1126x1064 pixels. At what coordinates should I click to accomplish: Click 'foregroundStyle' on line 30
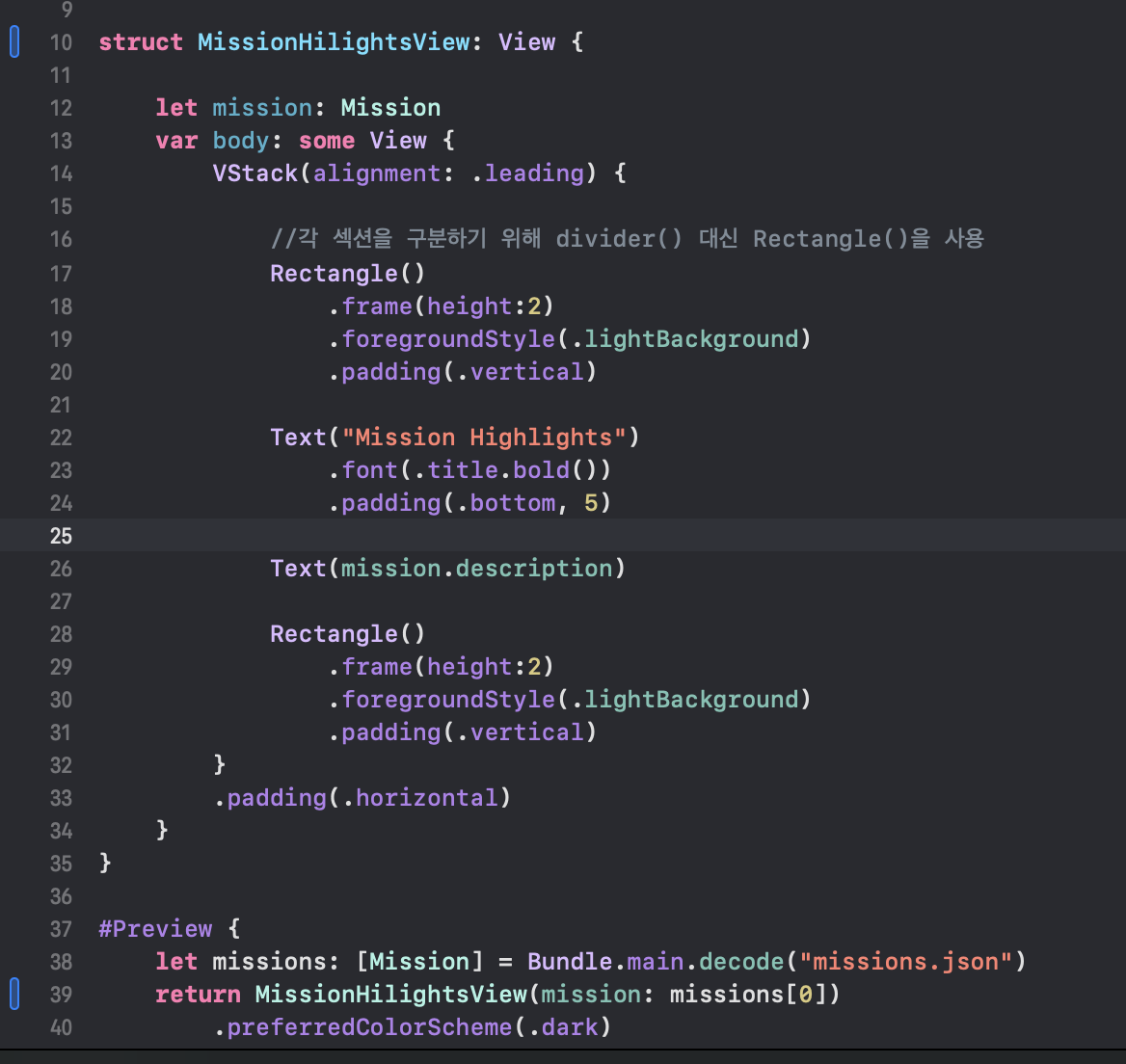(448, 700)
